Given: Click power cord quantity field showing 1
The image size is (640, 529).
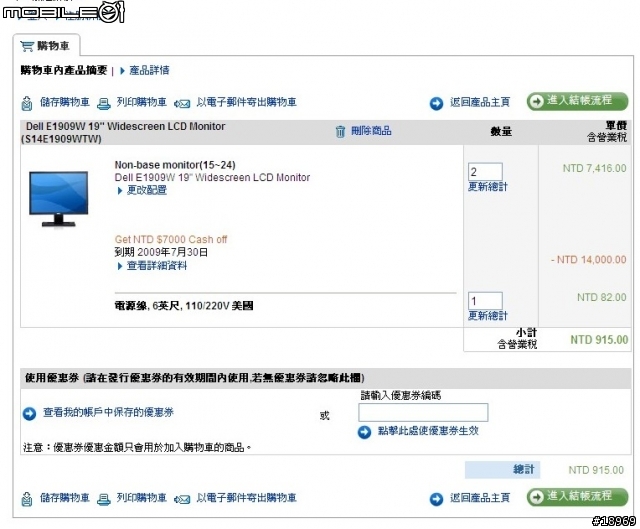Looking at the screenshot, I should 485,301.
